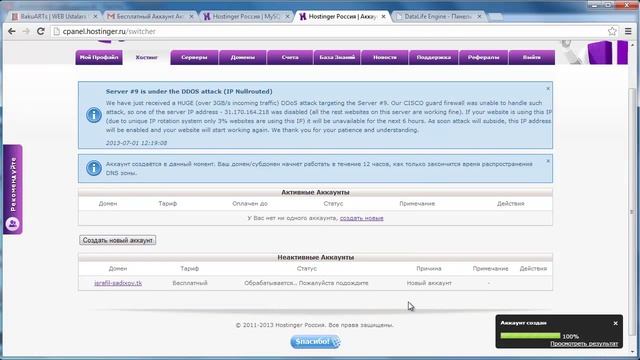Open the Новости menu item

384,58
